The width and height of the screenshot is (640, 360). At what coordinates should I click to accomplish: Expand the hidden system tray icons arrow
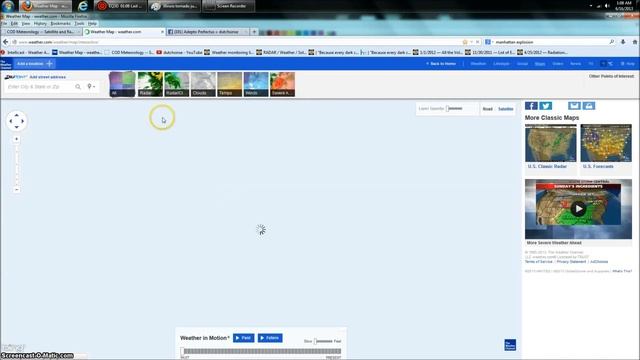591,6
